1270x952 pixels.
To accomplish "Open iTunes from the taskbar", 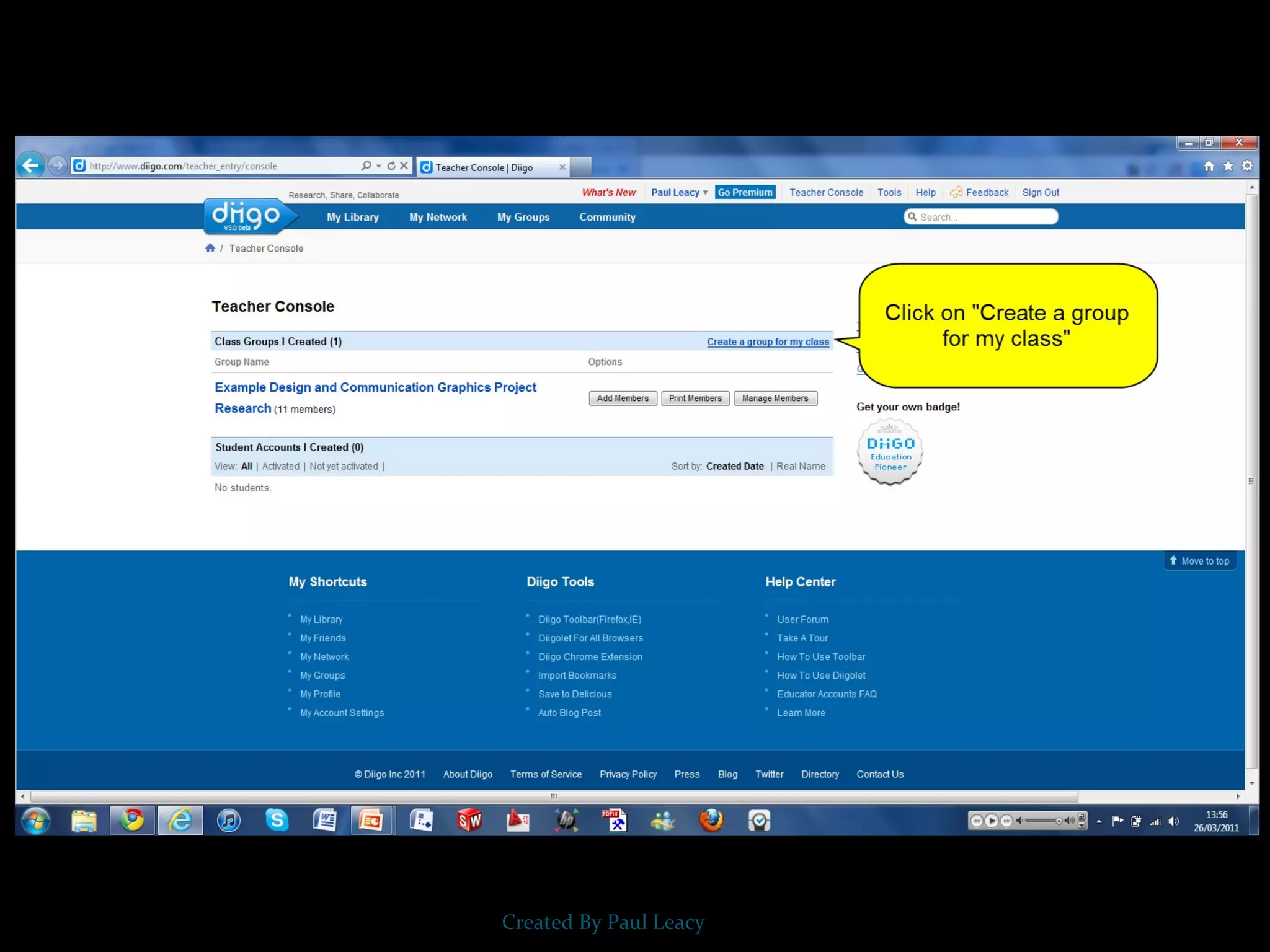I will click(x=229, y=821).
